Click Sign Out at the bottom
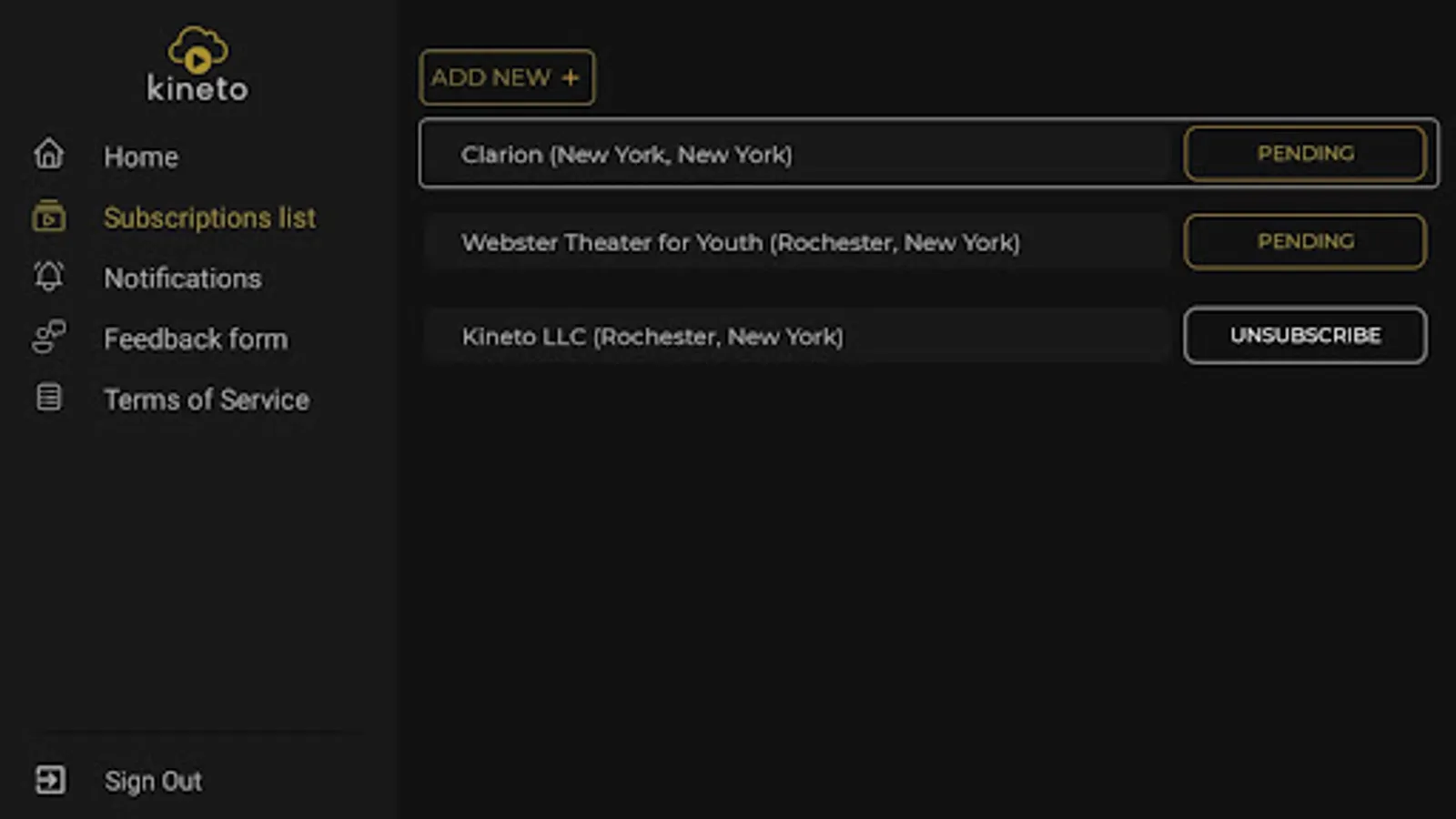 point(153,780)
